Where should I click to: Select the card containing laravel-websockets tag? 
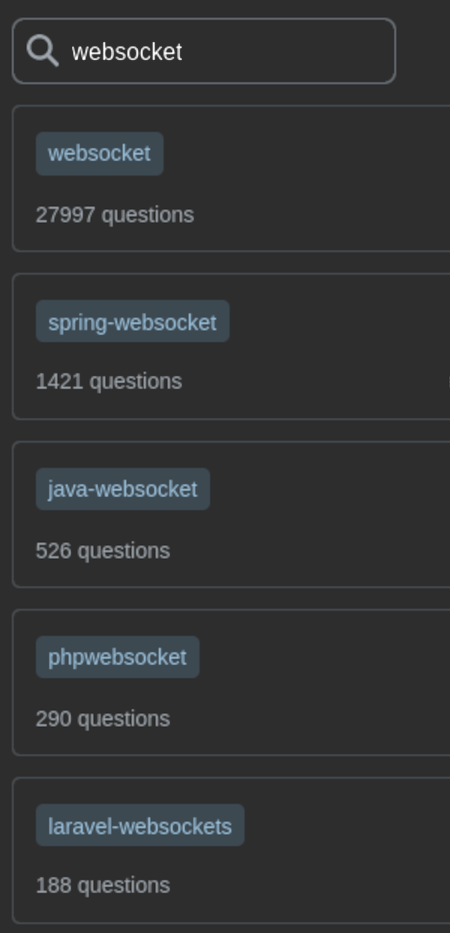(x=231, y=850)
